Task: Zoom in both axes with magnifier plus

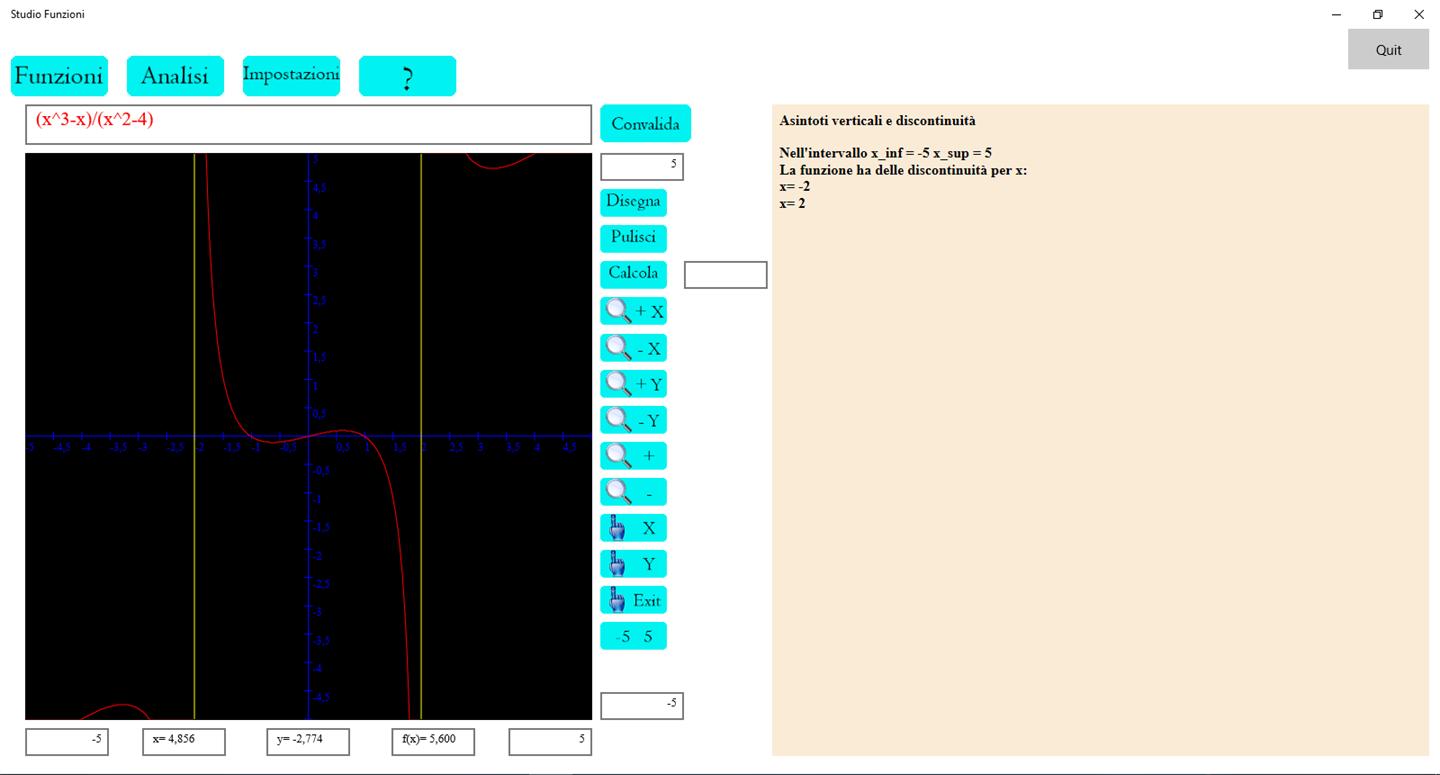Action: click(x=633, y=456)
